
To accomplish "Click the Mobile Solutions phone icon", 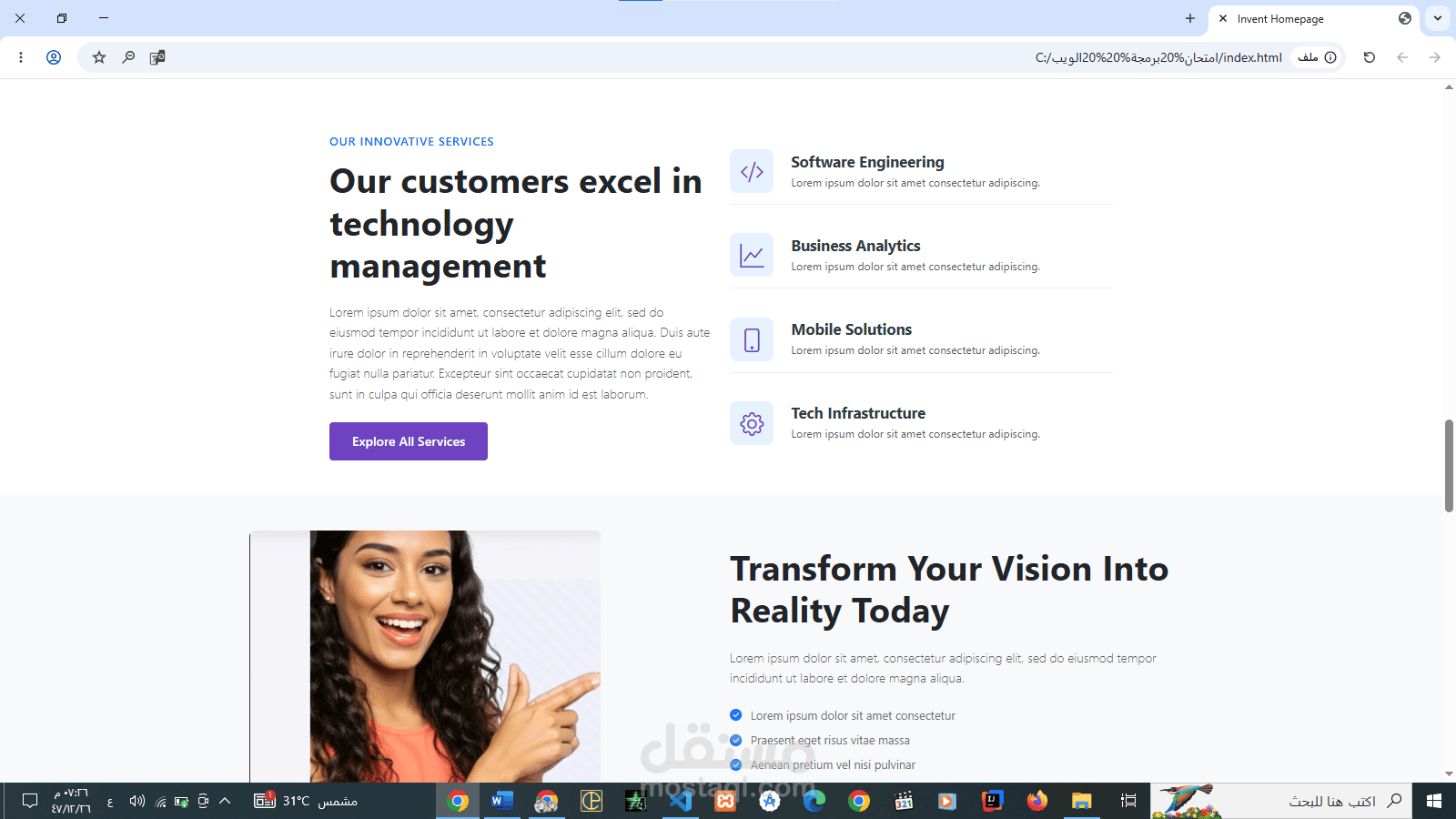I will click(752, 339).
